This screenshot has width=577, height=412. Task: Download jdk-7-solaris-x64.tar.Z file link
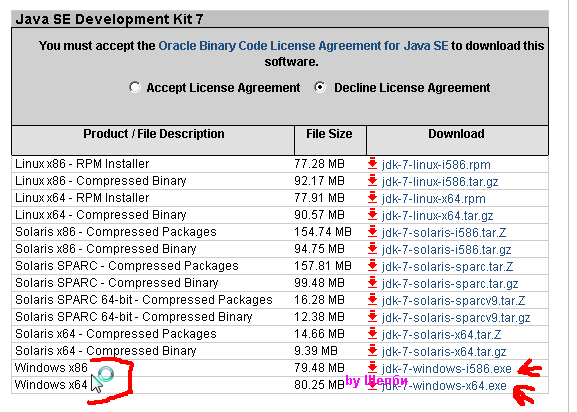(441, 334)
